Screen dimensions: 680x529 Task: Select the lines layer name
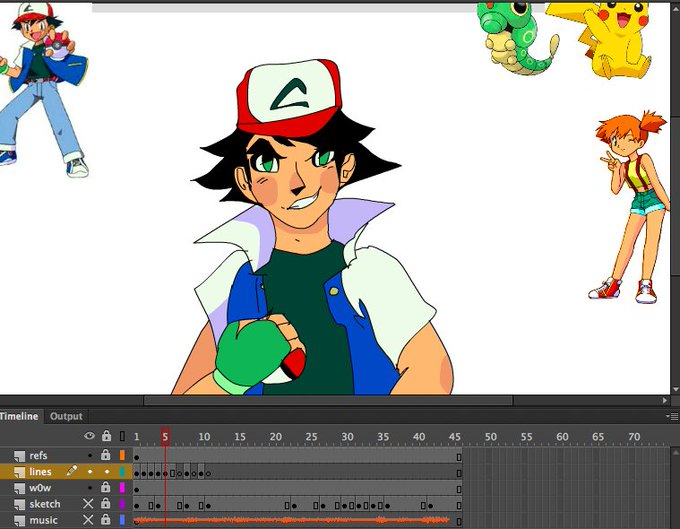(x=40, y=471)
